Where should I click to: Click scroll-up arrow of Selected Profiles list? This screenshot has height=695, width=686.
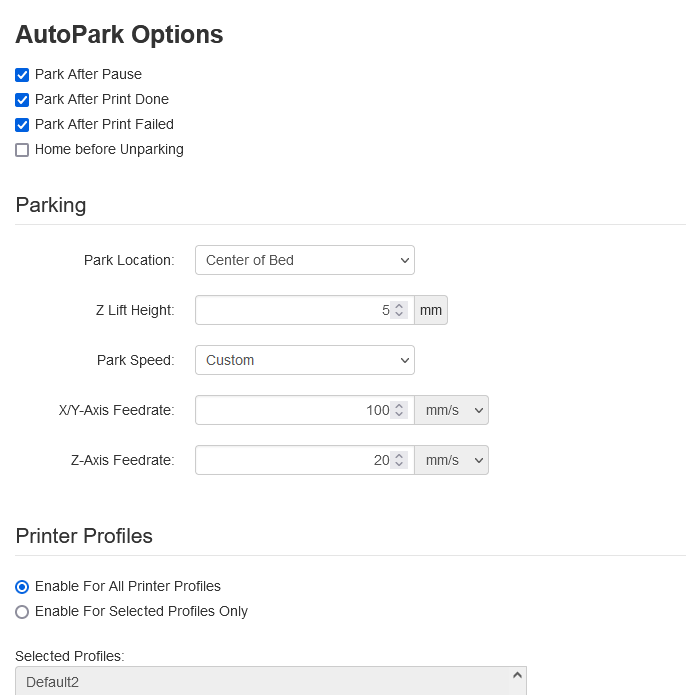click(517, 675)
